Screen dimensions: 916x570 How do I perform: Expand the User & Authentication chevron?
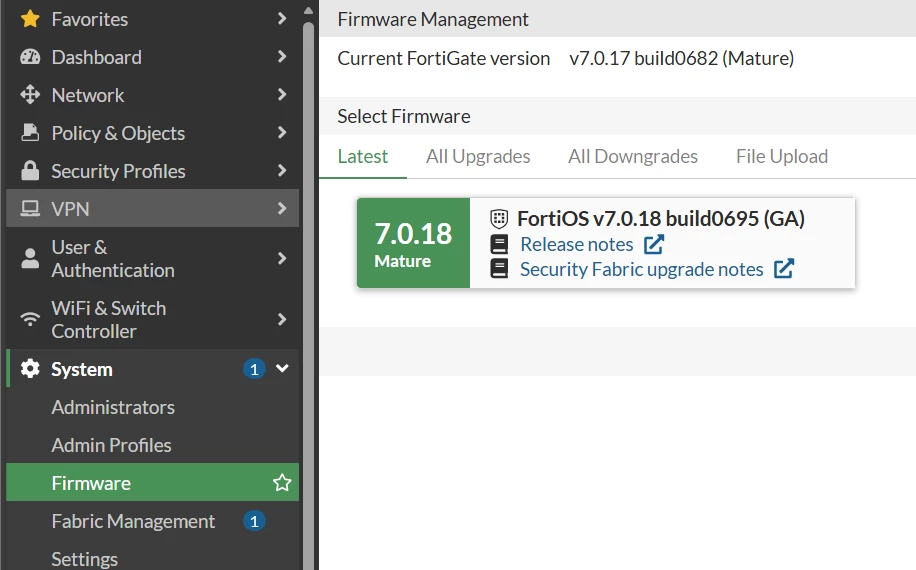tap(282, 258)
